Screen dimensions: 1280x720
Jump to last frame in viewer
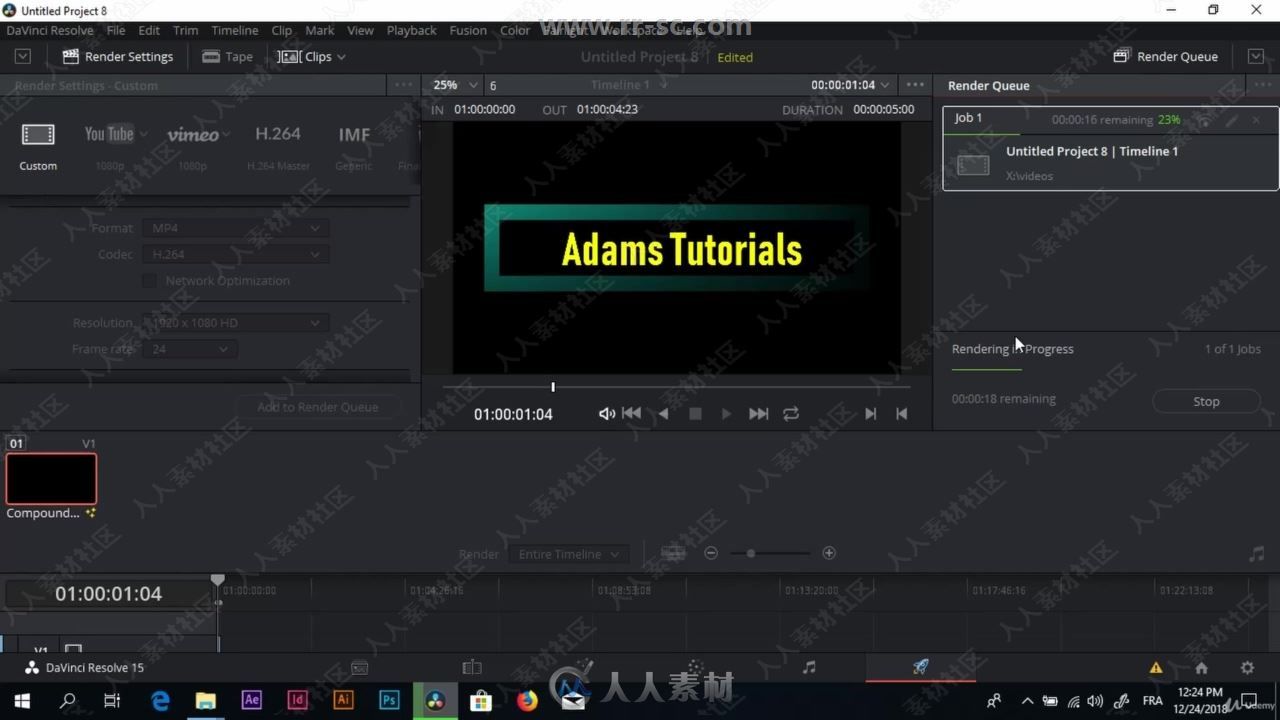click(759, 414)
